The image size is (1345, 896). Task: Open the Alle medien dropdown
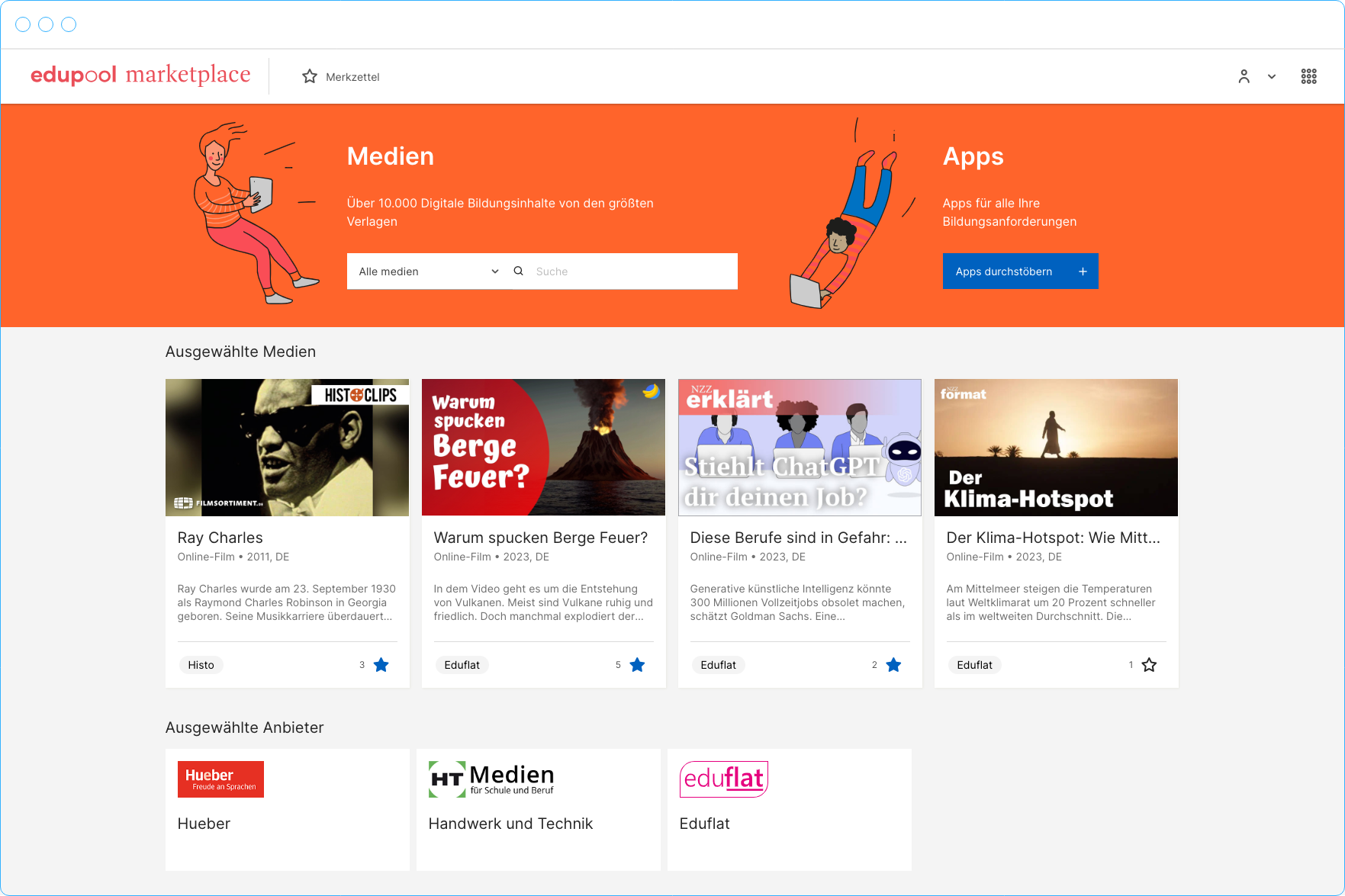coord(429,271)
